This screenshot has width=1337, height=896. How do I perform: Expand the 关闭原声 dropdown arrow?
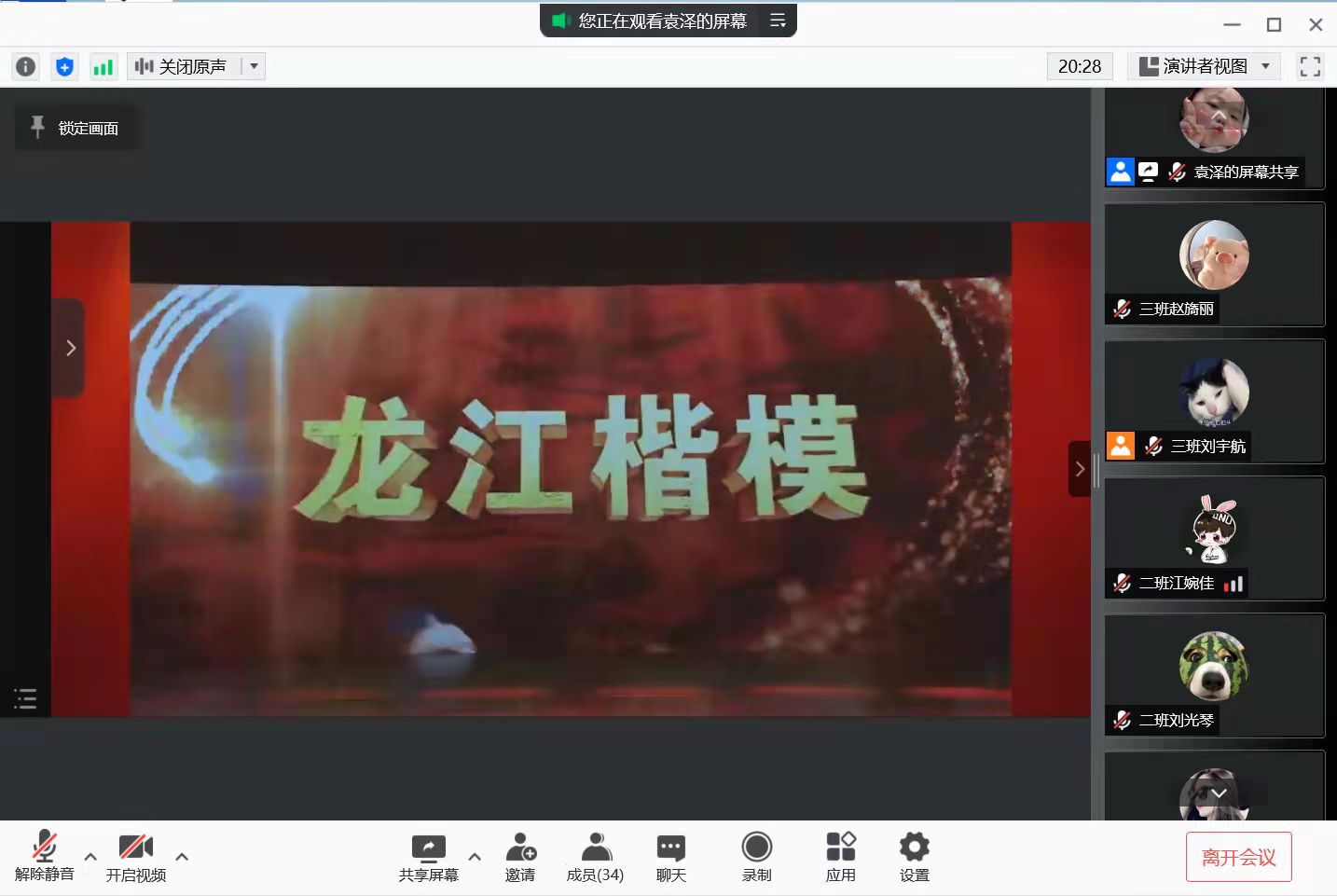[254, 66]
